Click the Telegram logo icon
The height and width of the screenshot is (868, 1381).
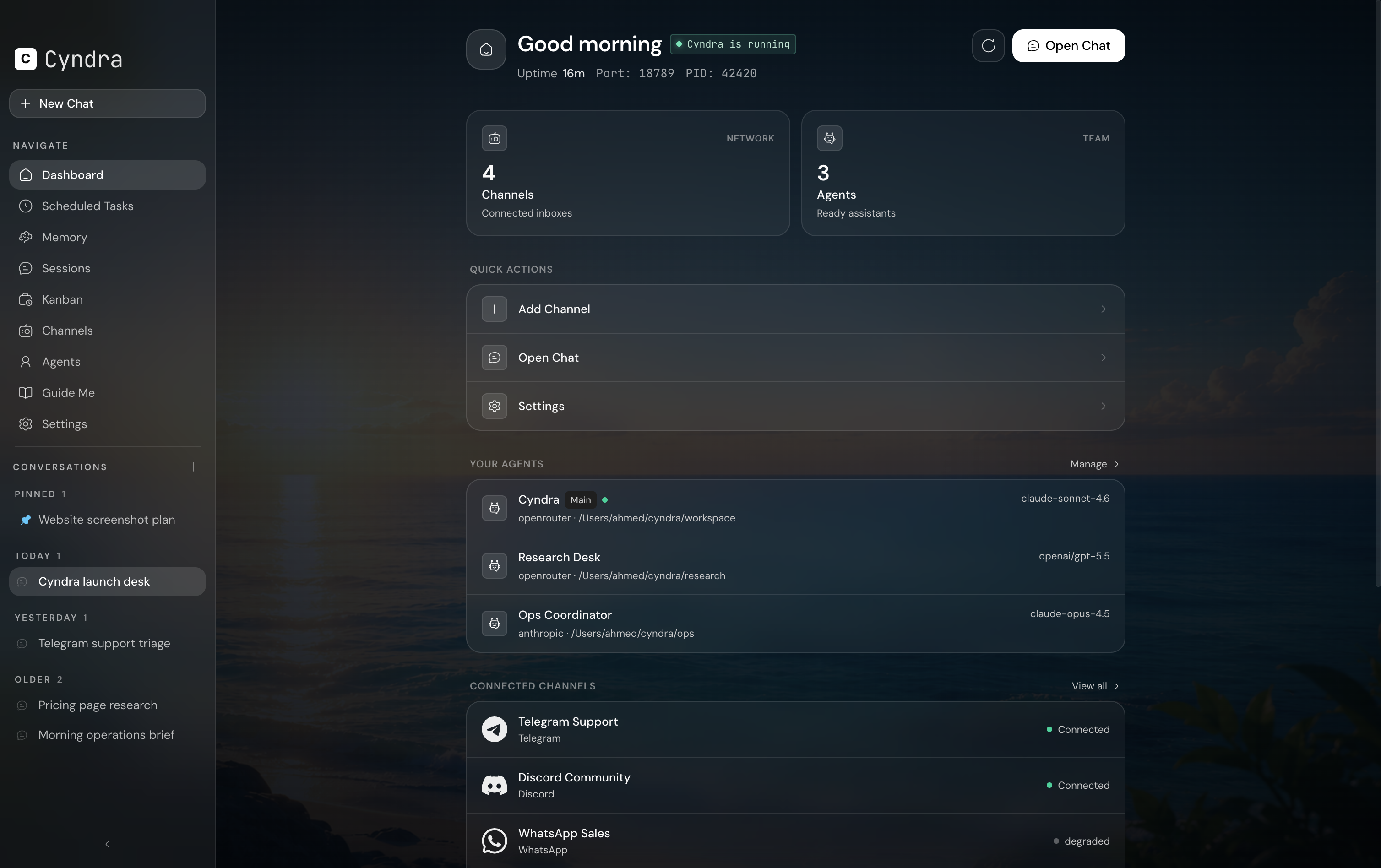(495, 729)
